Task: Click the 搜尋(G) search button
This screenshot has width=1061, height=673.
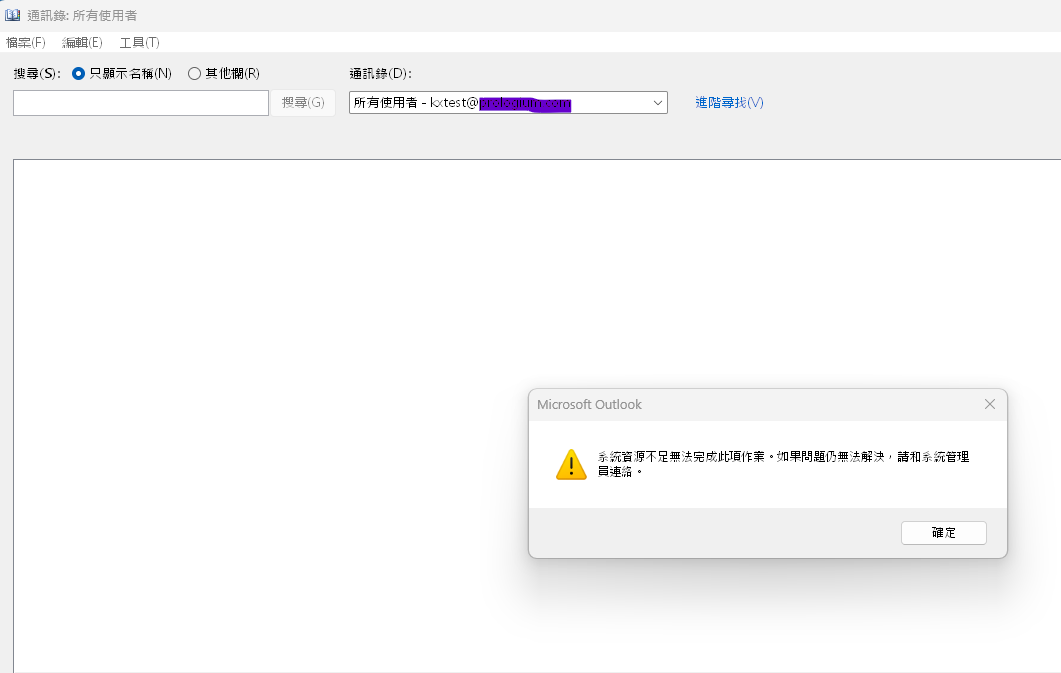Action: (303, 103)
